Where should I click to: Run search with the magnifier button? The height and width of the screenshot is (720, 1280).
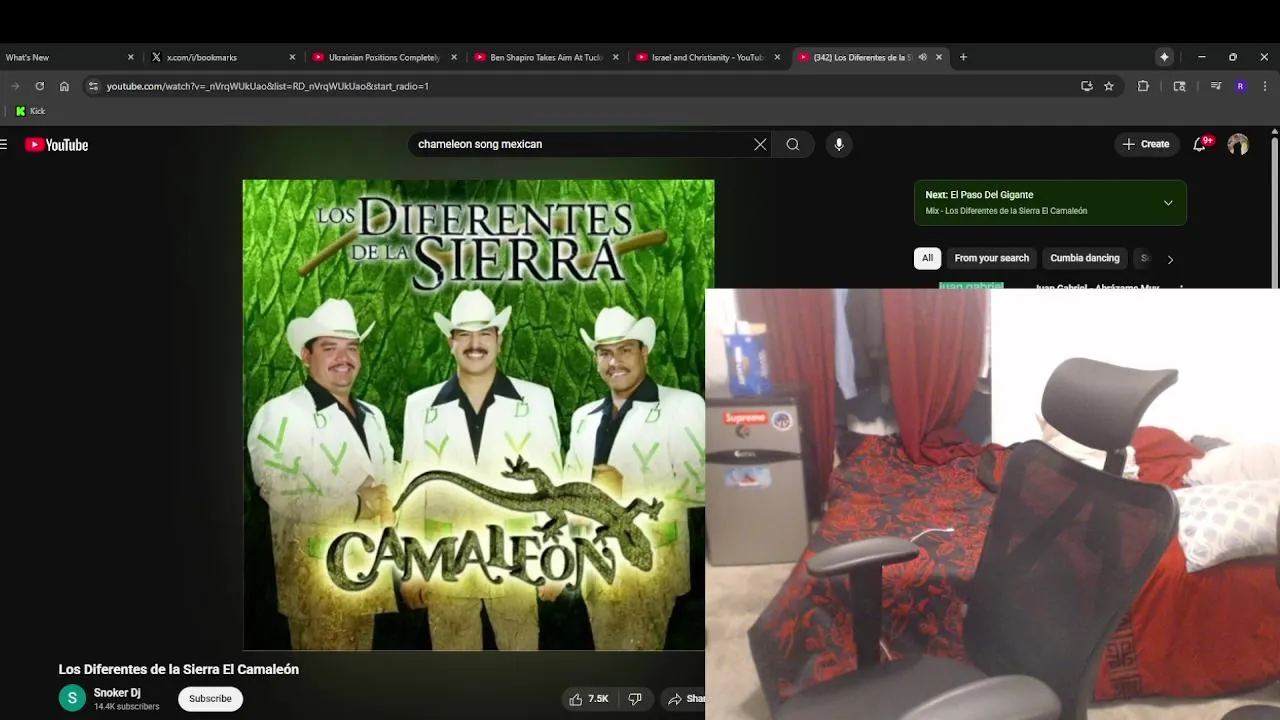[793, 144]
